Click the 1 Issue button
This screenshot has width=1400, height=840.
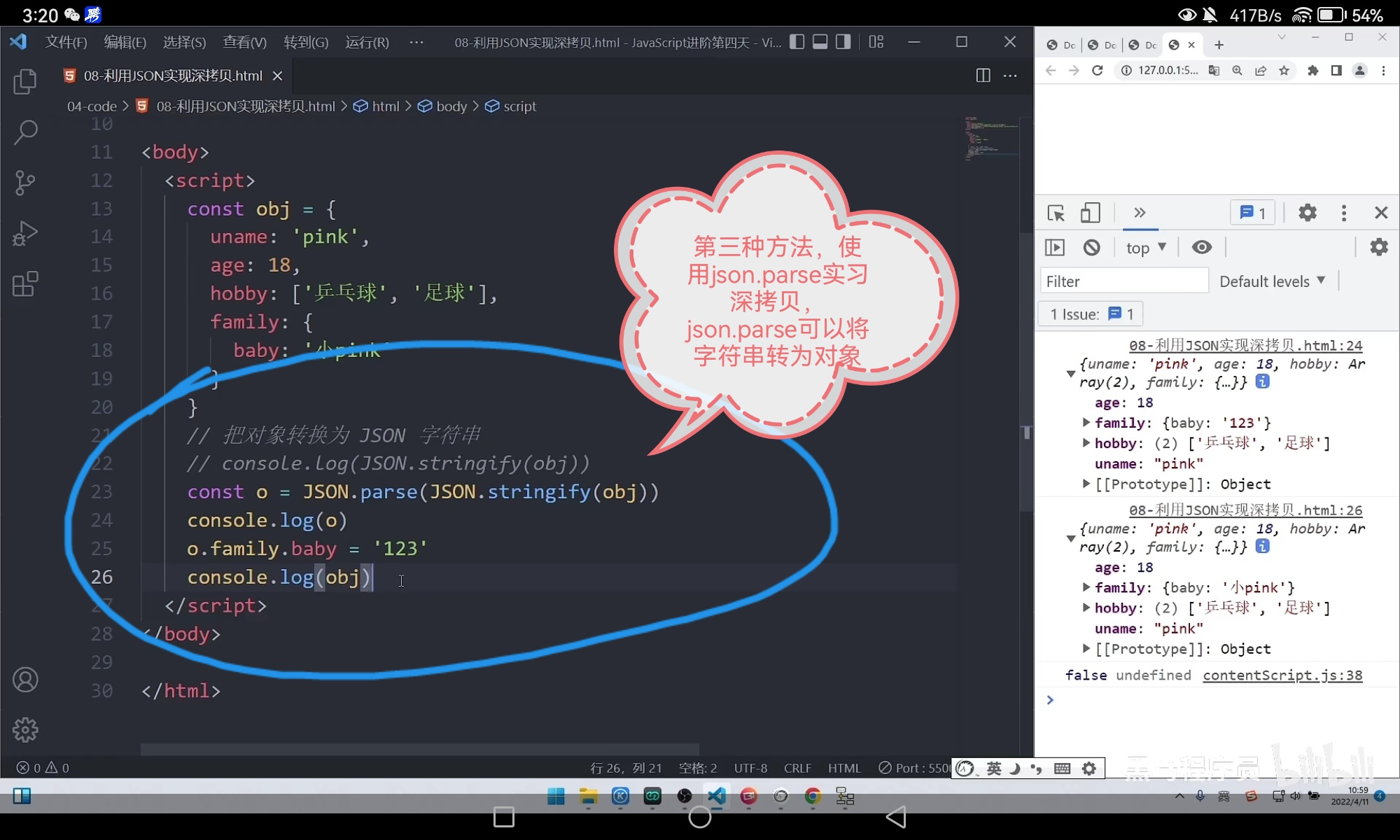pos(1091,314)
